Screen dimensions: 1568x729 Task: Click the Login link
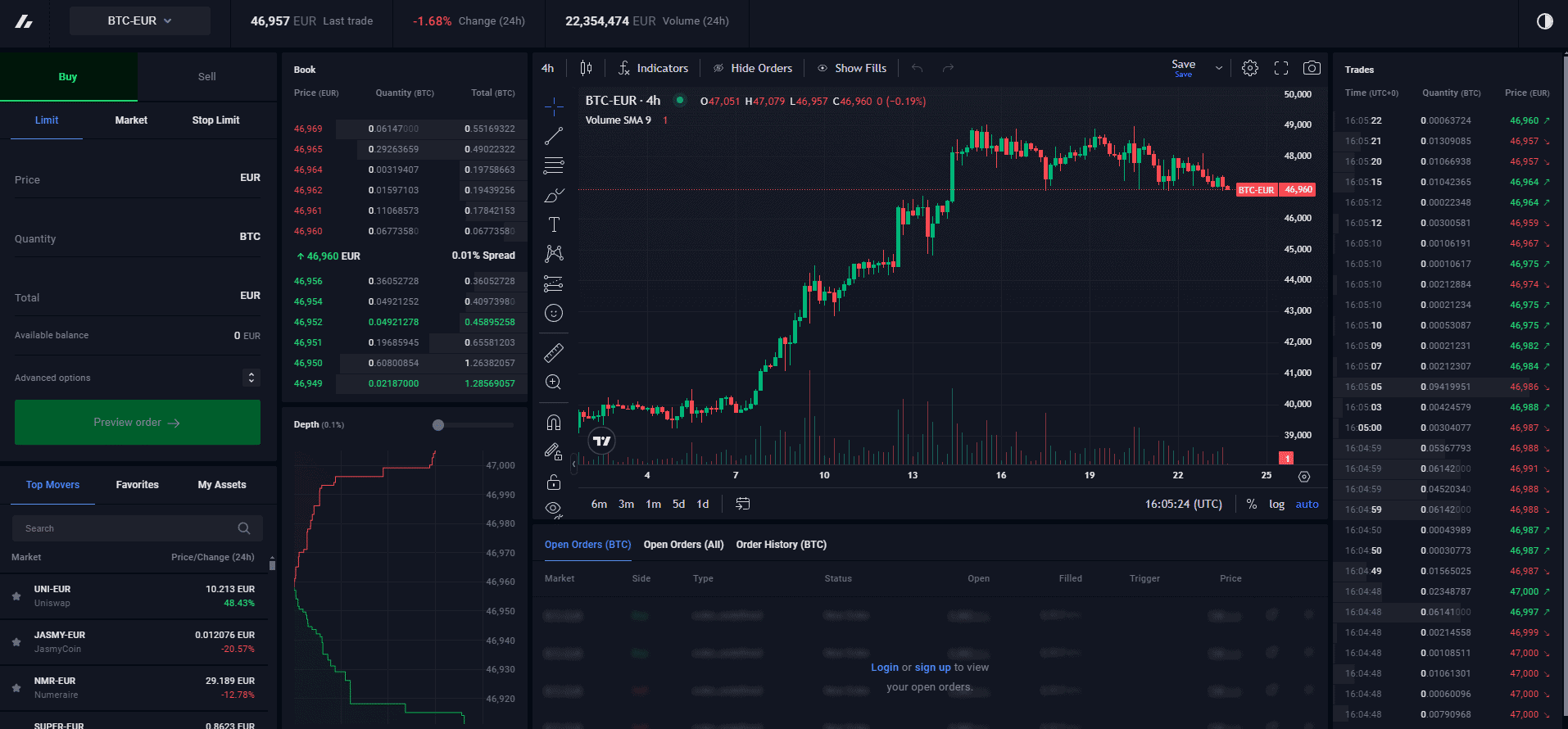(x=884, y=668)
